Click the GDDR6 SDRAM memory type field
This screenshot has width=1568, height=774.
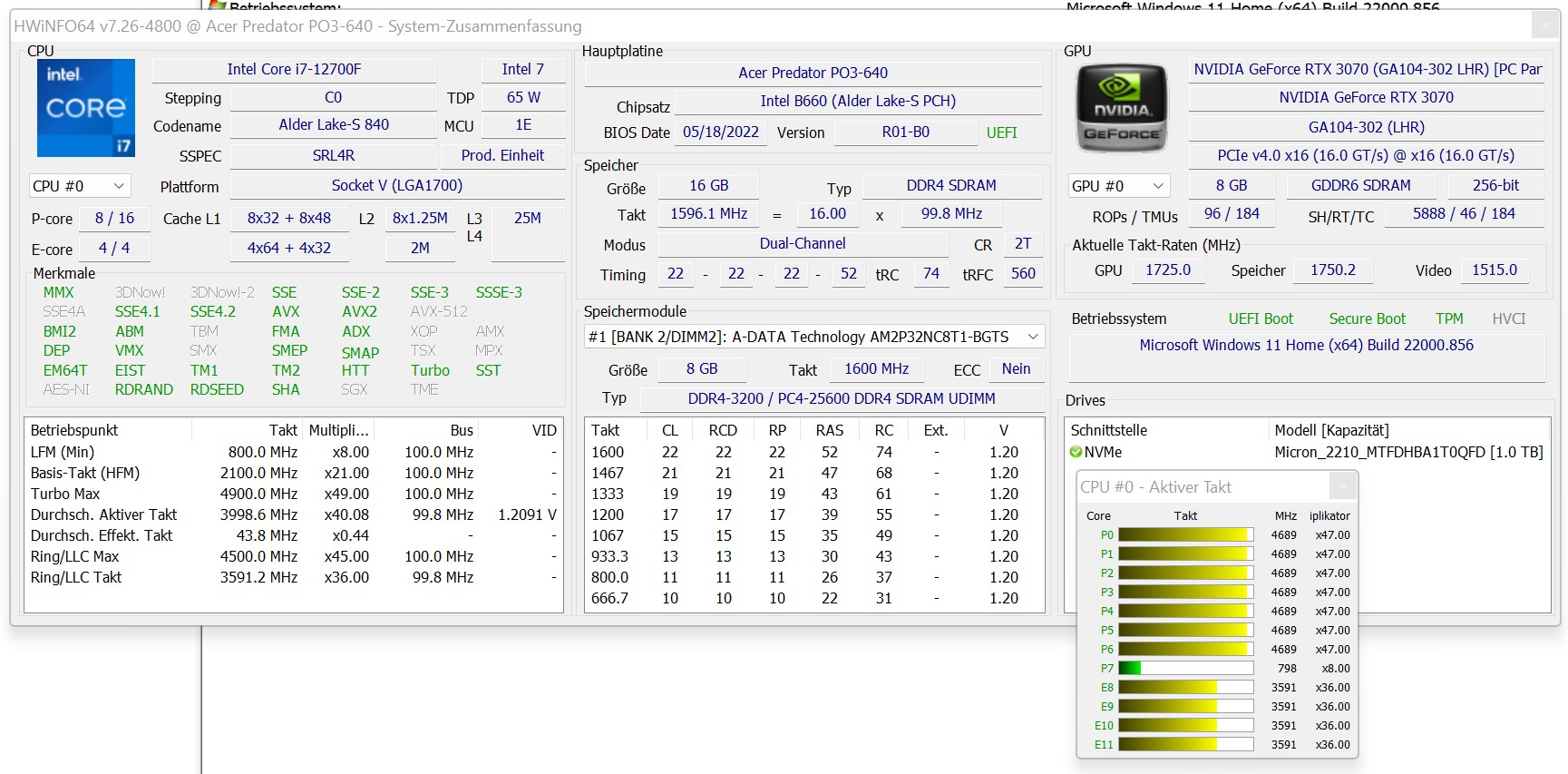pyautogui.click(x=1360, y=186)
